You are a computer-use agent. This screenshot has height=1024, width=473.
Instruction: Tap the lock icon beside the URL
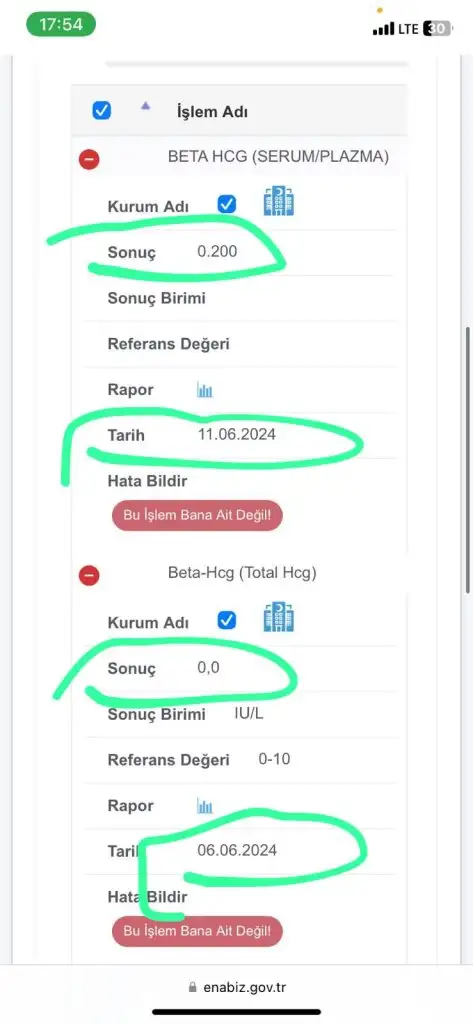click(x=192, y=987)
